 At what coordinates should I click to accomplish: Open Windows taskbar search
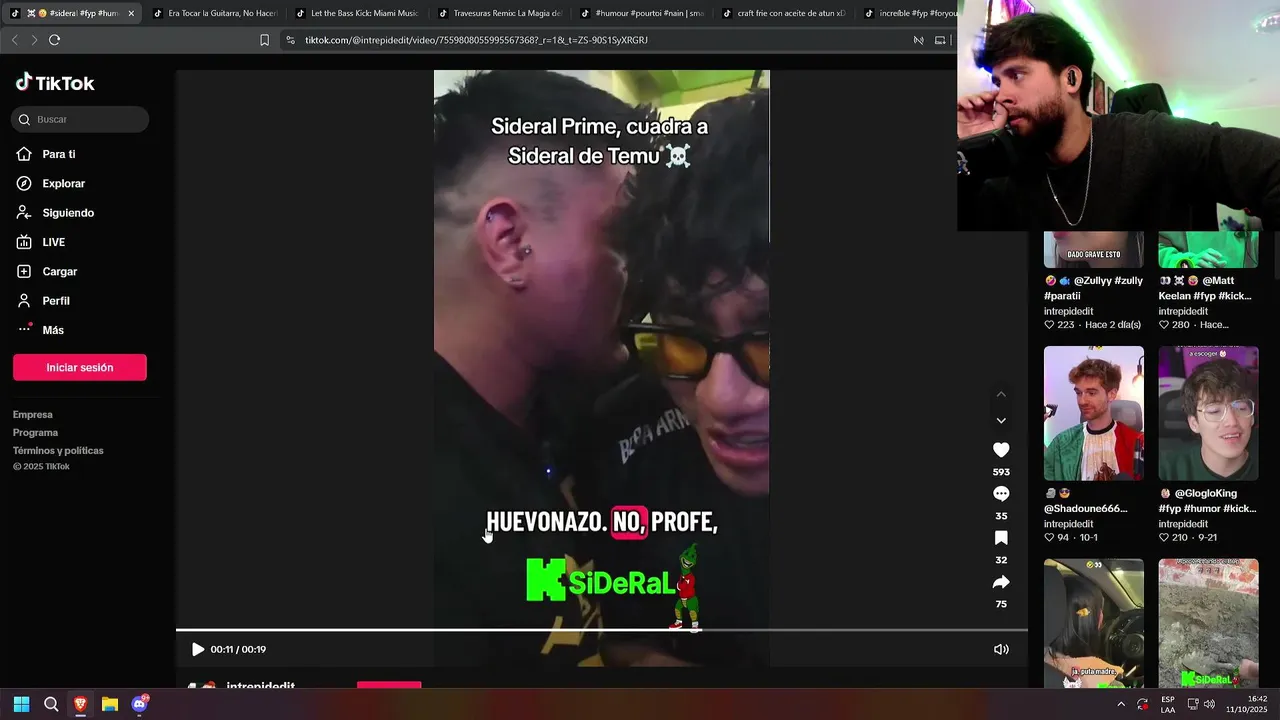pos(51,704)
